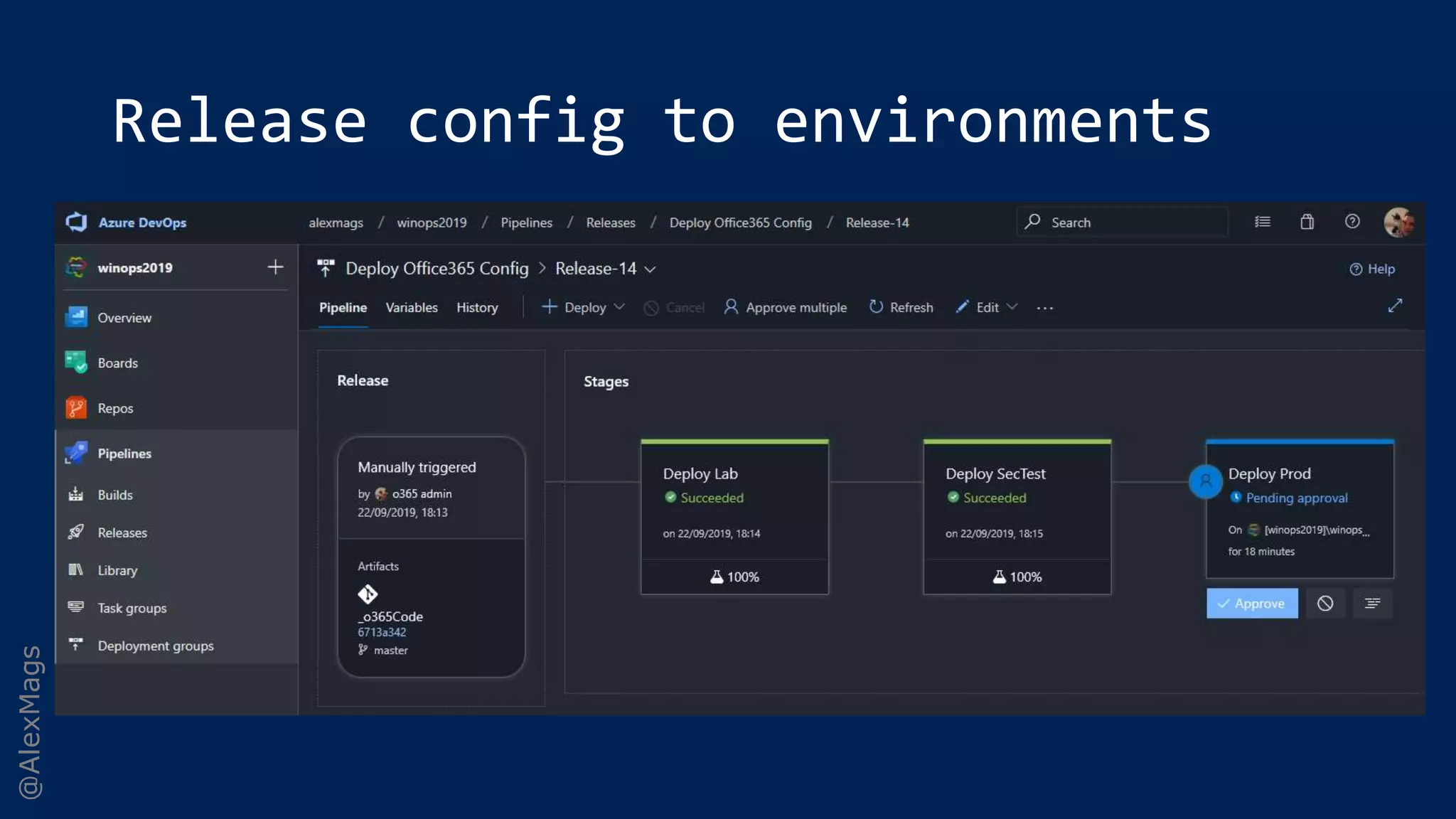Open the work items list icon in header
The width and height of the screenshot is (1456, 819).
[x=1263, y=222]
